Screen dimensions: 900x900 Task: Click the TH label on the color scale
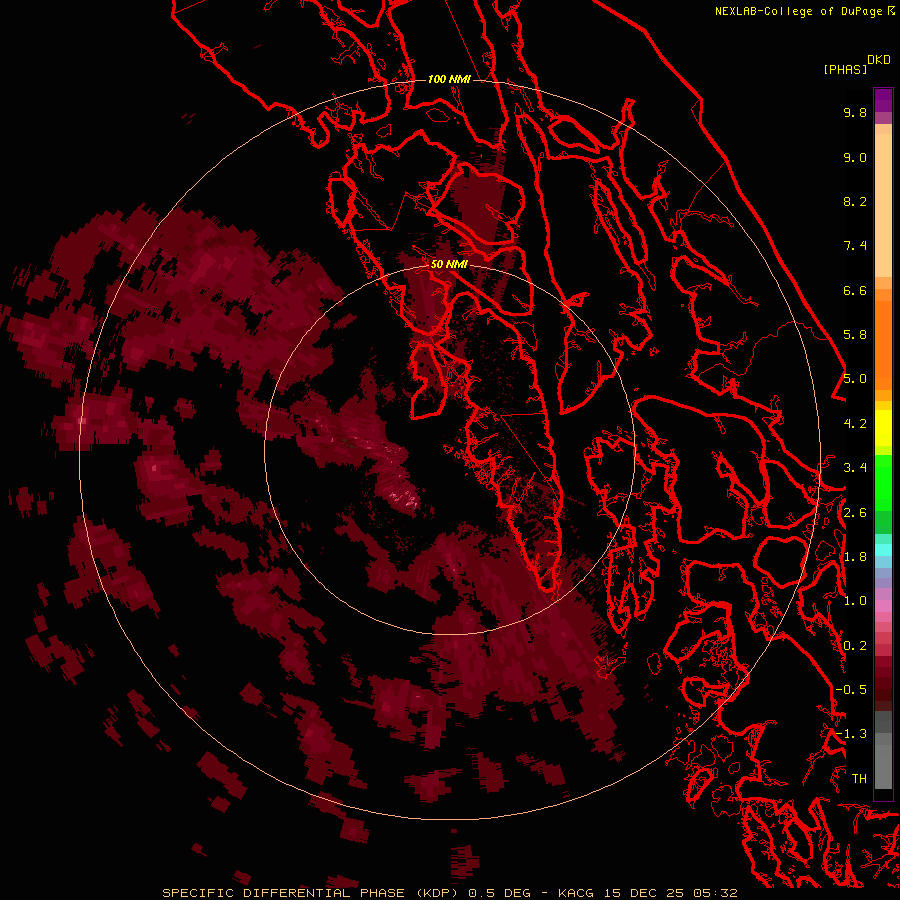click(859, 779)
